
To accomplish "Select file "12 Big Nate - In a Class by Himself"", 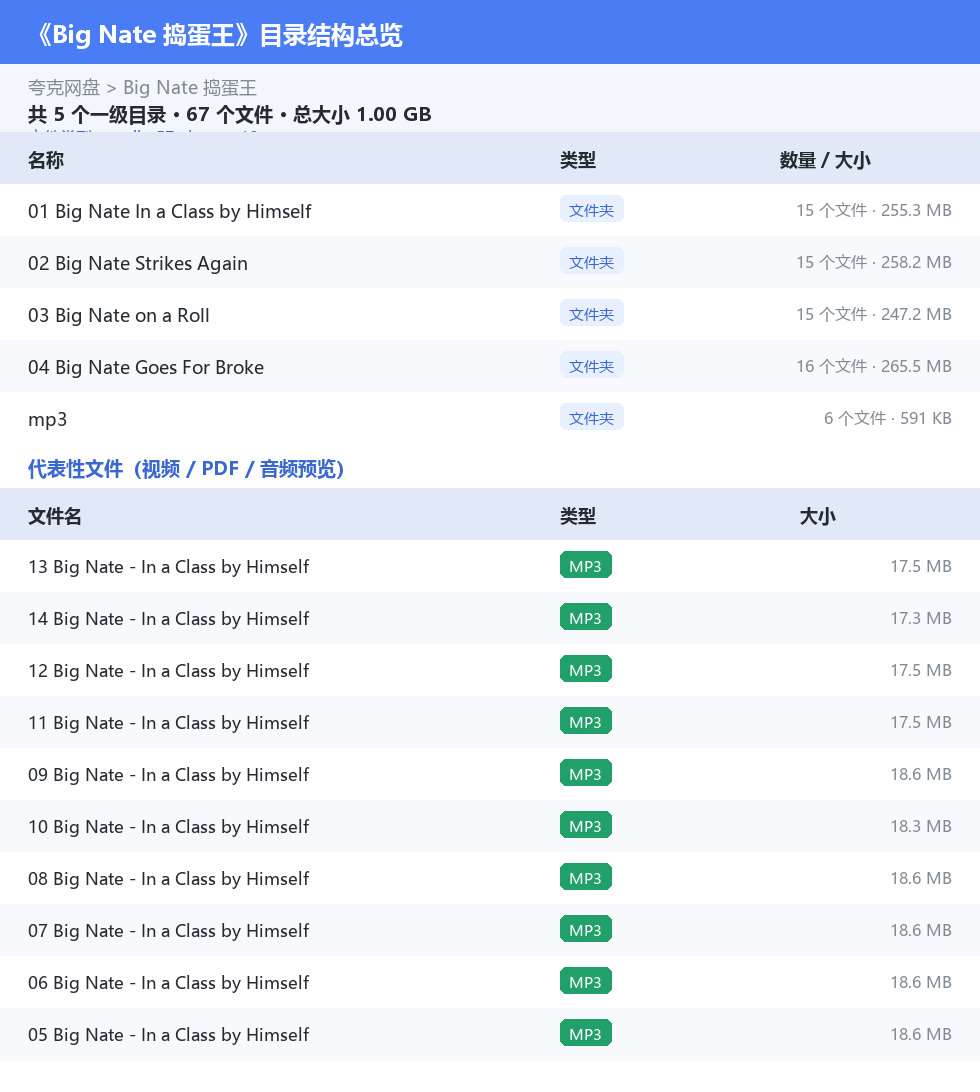I will (x=168, y=671).
